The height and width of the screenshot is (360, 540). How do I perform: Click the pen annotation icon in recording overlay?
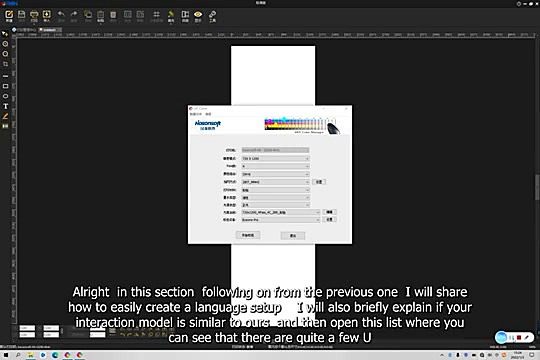pyautogui.click(x=527, y=338)
